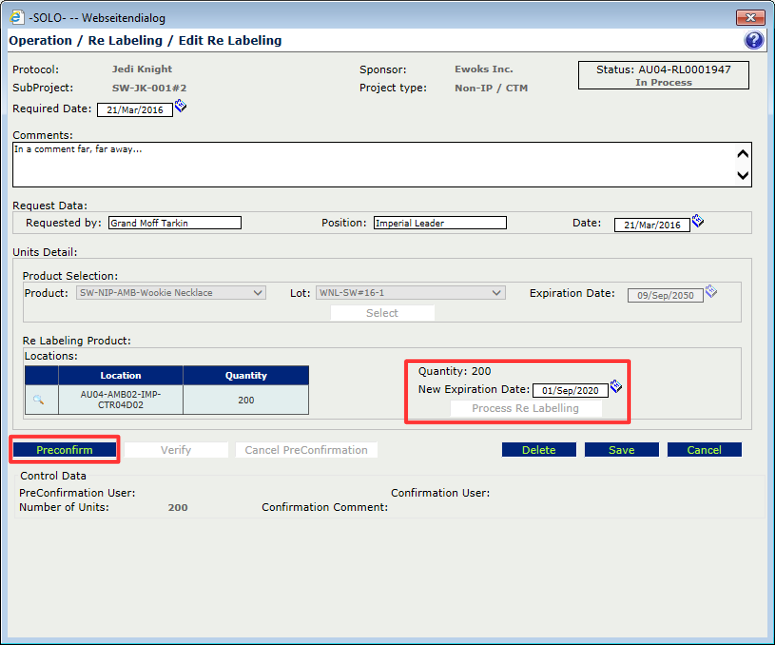
Task: Click protocol value Jedi Knight
Action: (142, 69)
